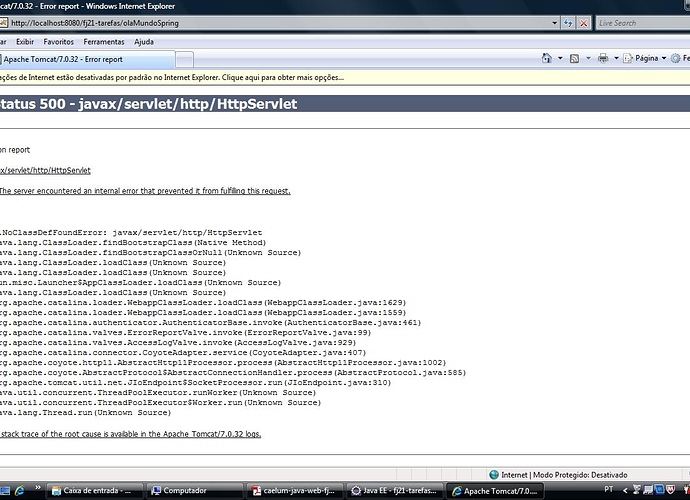The height and width of the screenshot is (500, 690).
Task: Switch to caelum-java-web PDF taskbar window
Action: (x=295, y=490)
